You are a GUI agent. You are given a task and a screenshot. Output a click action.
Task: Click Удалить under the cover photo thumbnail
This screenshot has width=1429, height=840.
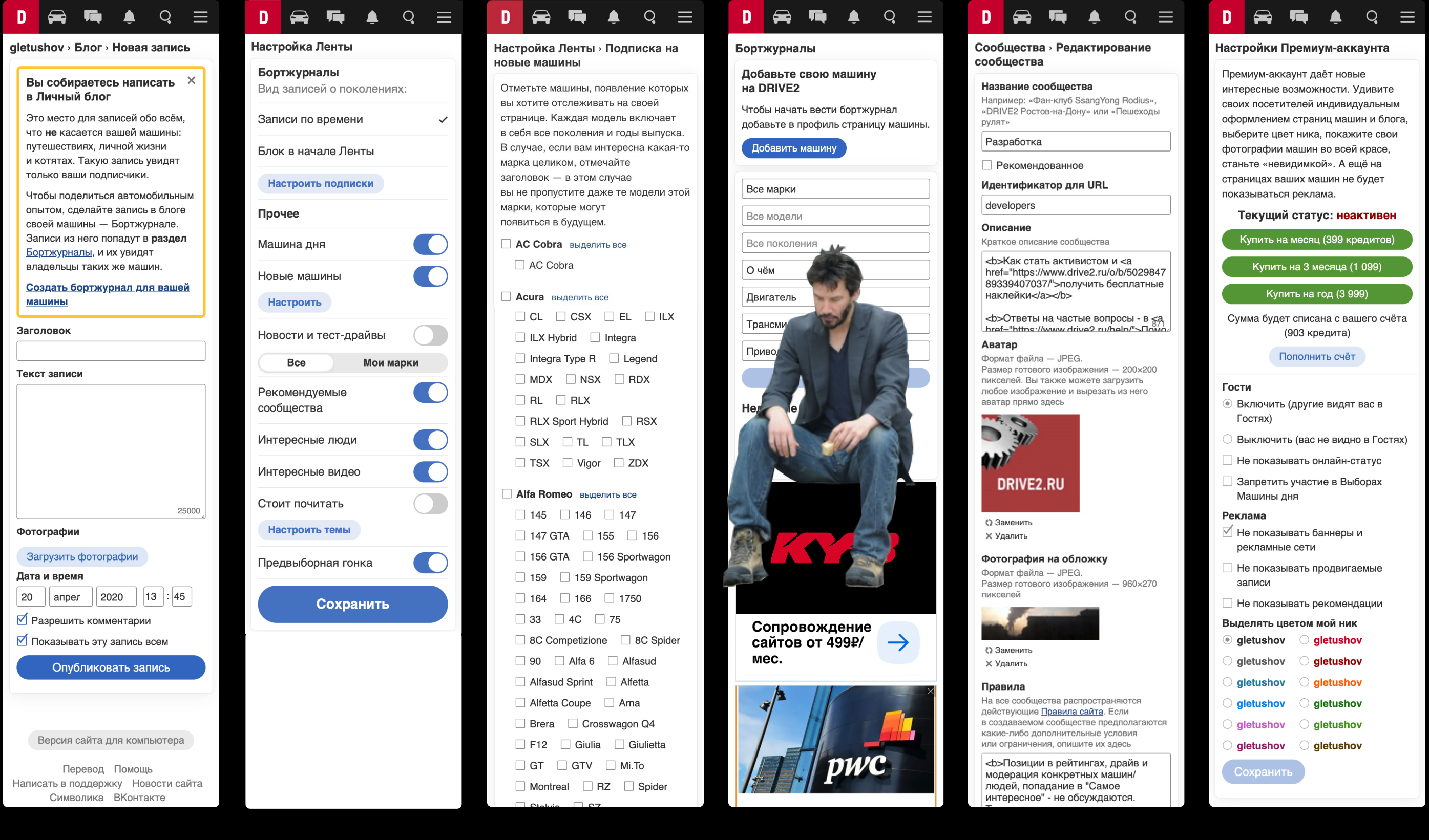tap(1010, 664)
